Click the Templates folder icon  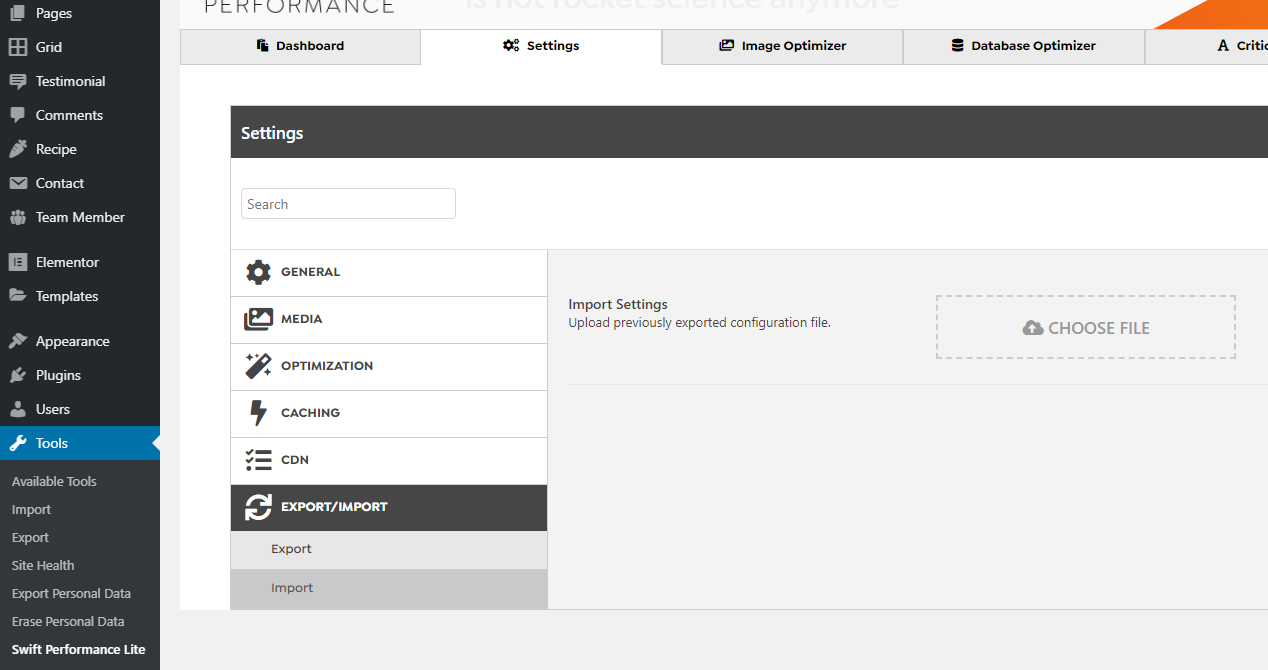(x=18, y=296)
